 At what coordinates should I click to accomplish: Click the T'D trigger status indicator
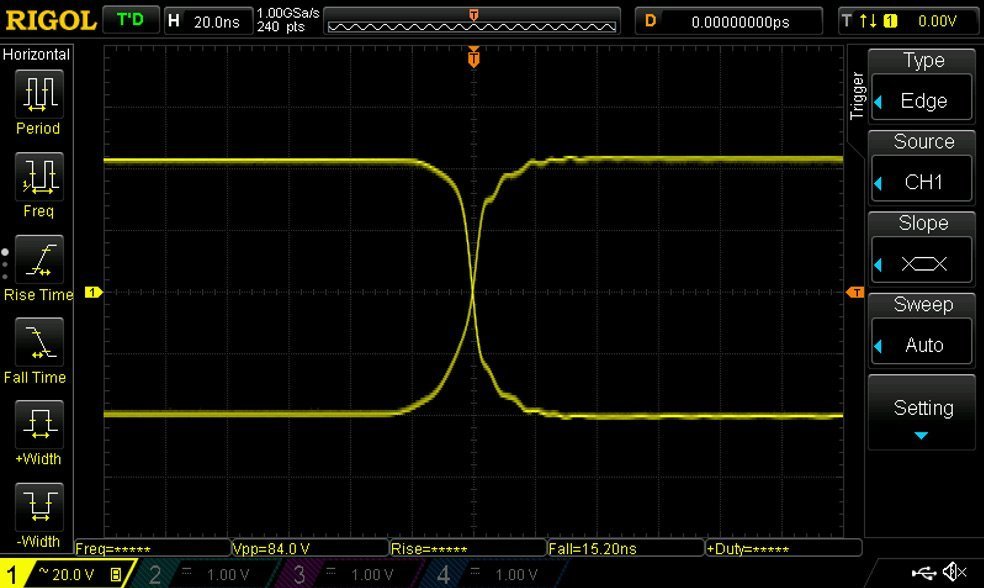131,20
